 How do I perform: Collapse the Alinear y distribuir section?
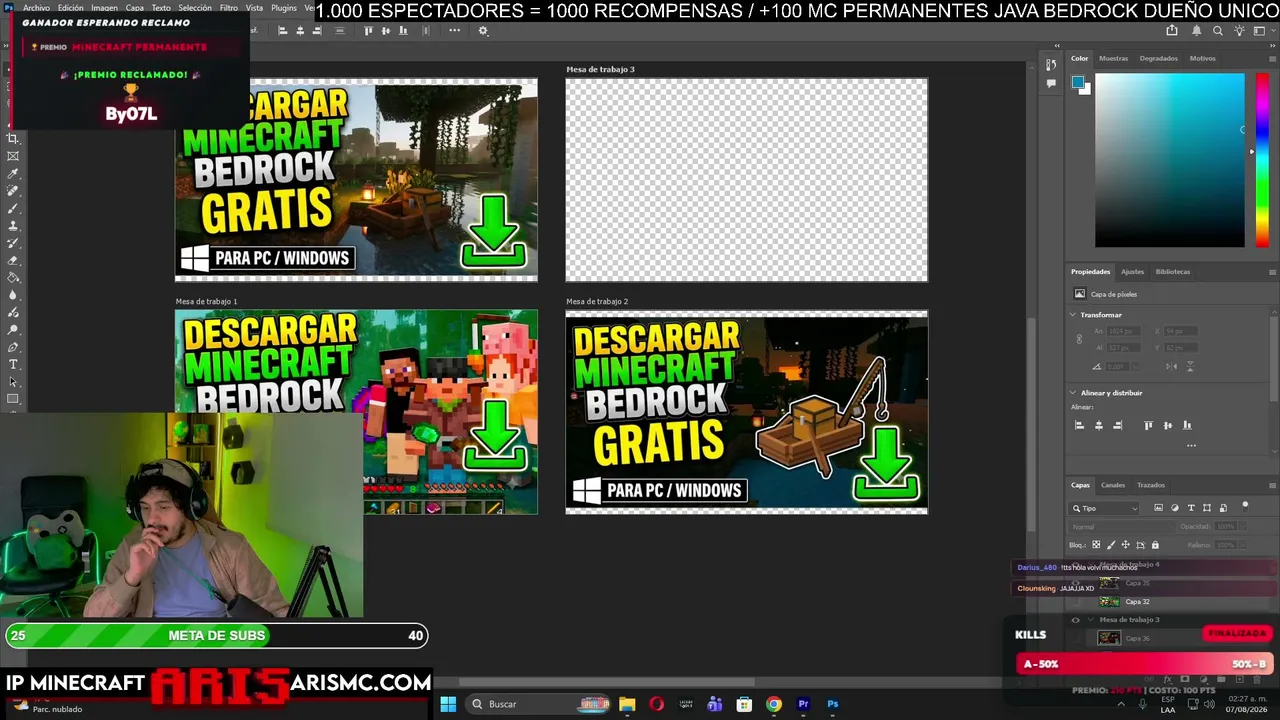coord(1073,393)
